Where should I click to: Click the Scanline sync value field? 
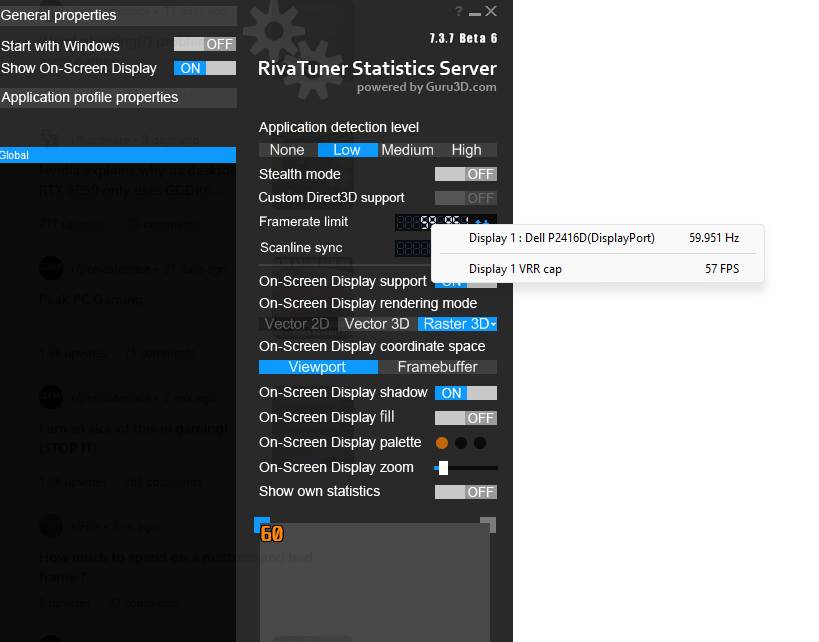(x=413, y=248)
